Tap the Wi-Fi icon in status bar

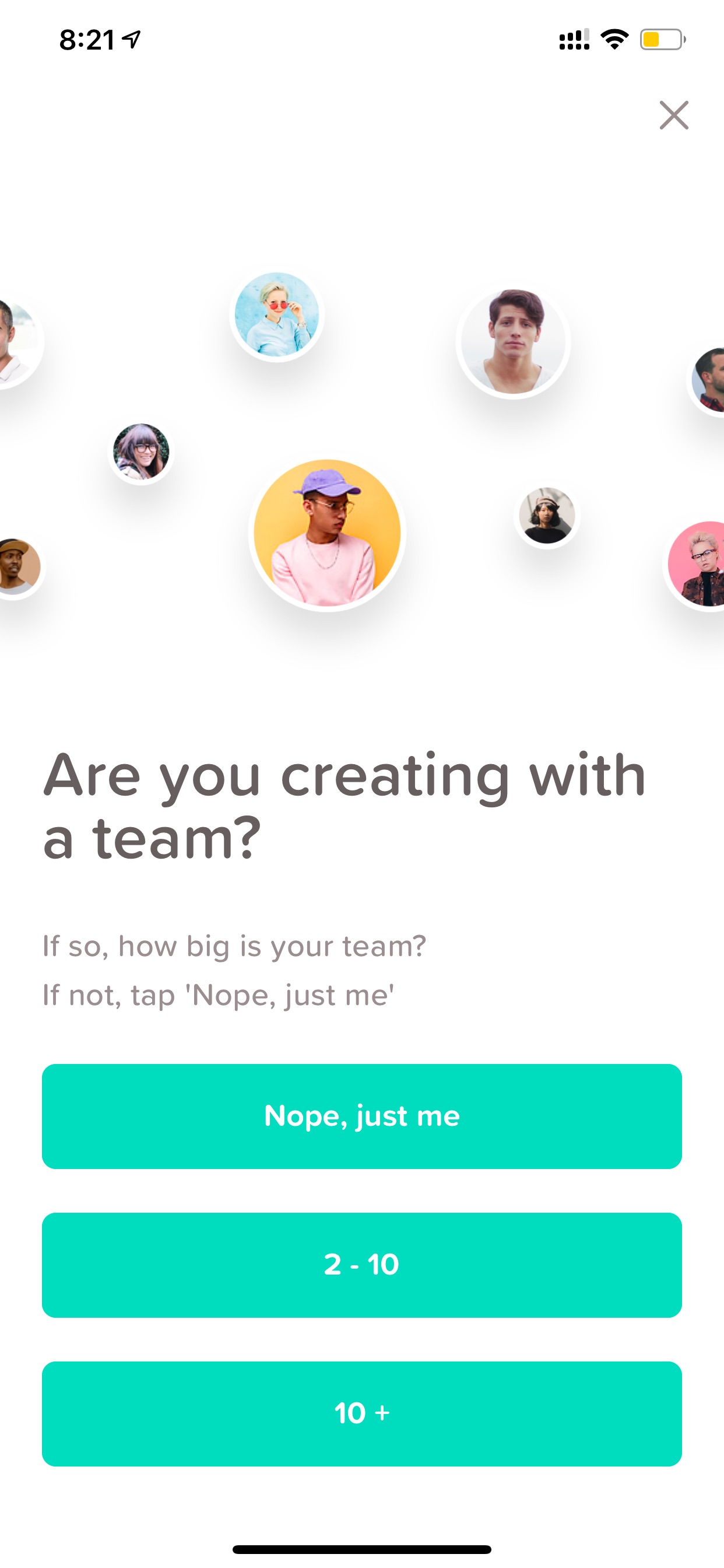coord(614,40)
